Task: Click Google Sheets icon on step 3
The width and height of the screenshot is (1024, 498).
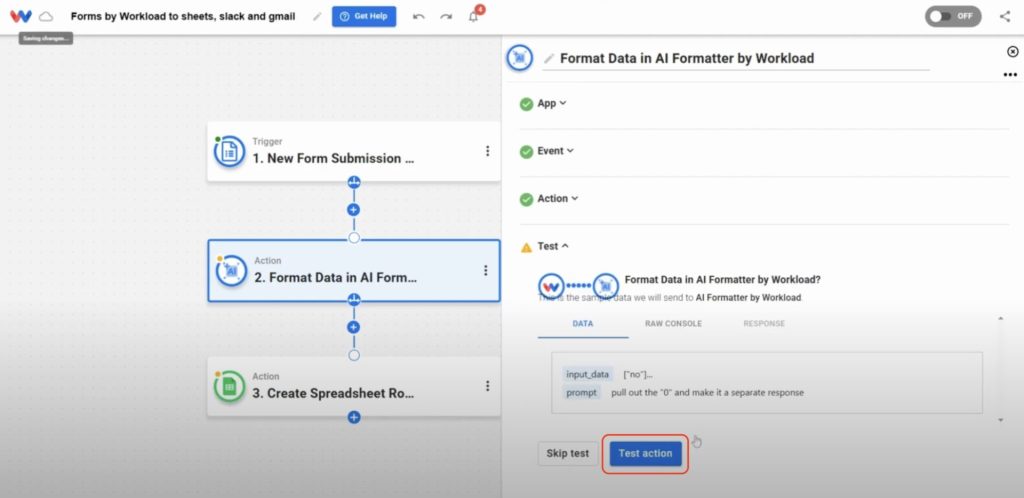Action: [x=229, y=386]
